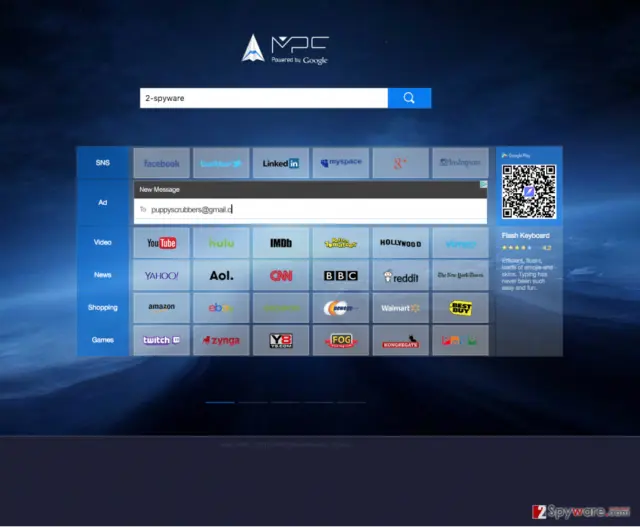The width and height of the screenshot is (640, 527).
Task: Open the Twitch games tile
Action: click(162, 340)
